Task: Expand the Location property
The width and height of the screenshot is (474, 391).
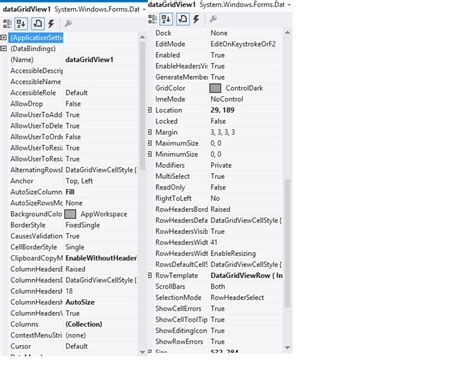Action: pyautogui.click(x=150, y=110)
